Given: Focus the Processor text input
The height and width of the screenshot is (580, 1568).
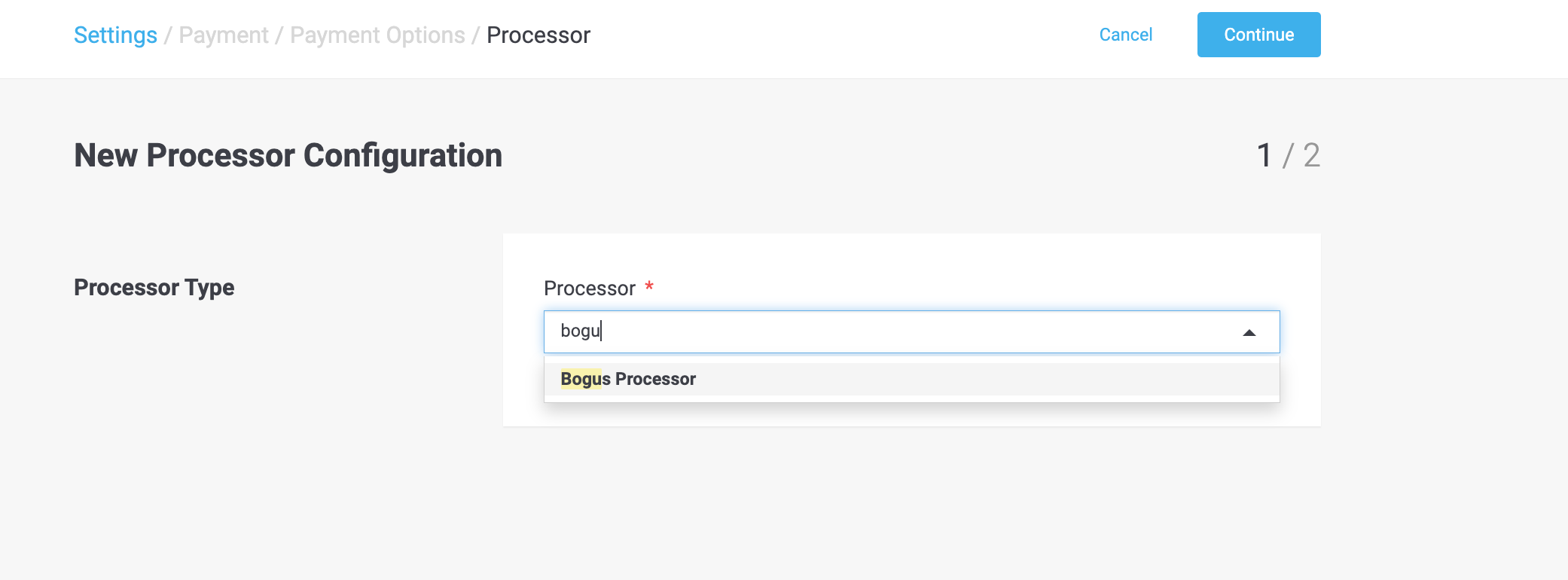Looking at the screenshot, I should [x=828, y=331].
